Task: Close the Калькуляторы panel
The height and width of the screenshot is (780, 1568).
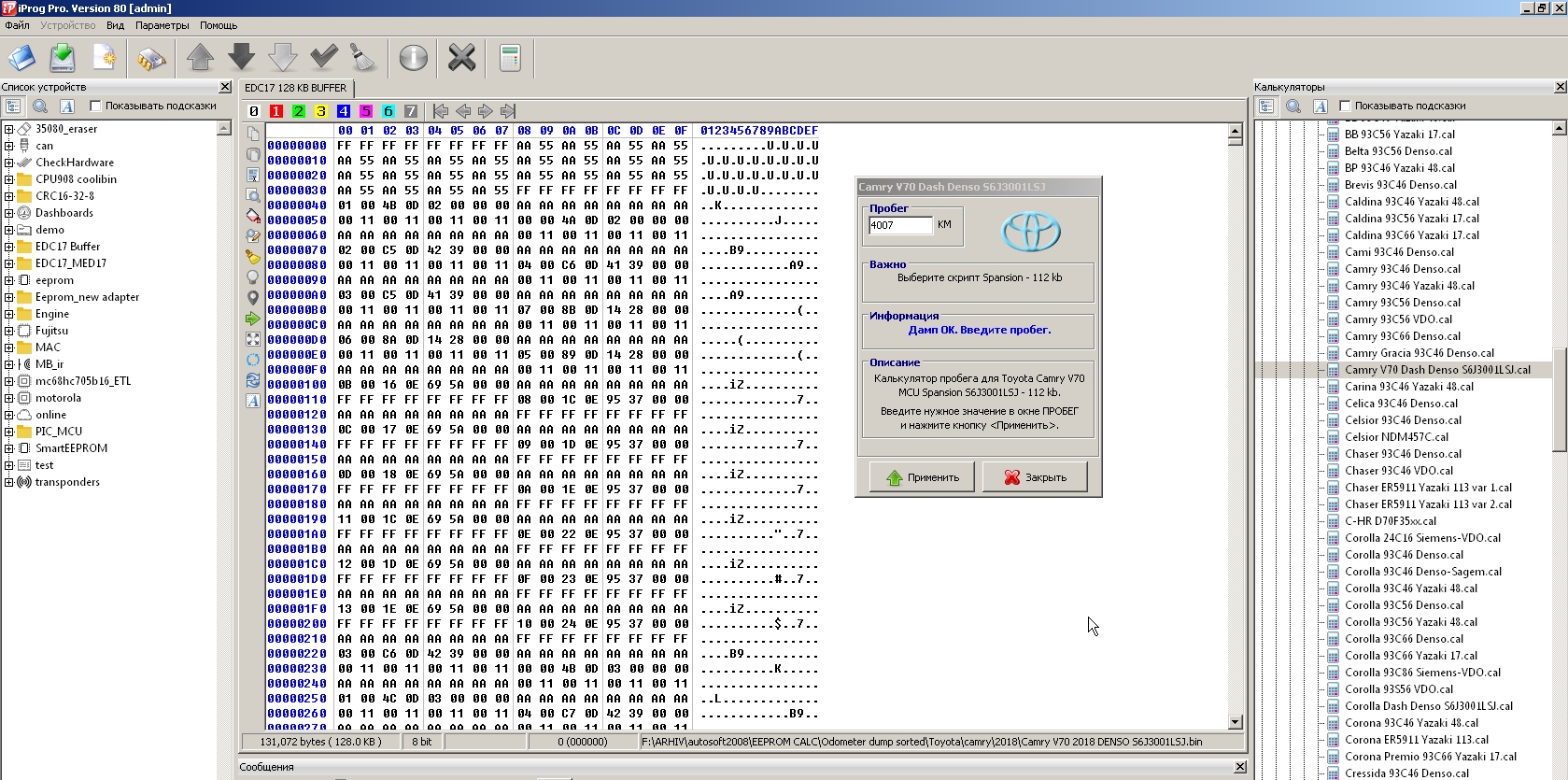Action: pos(1561,87)
